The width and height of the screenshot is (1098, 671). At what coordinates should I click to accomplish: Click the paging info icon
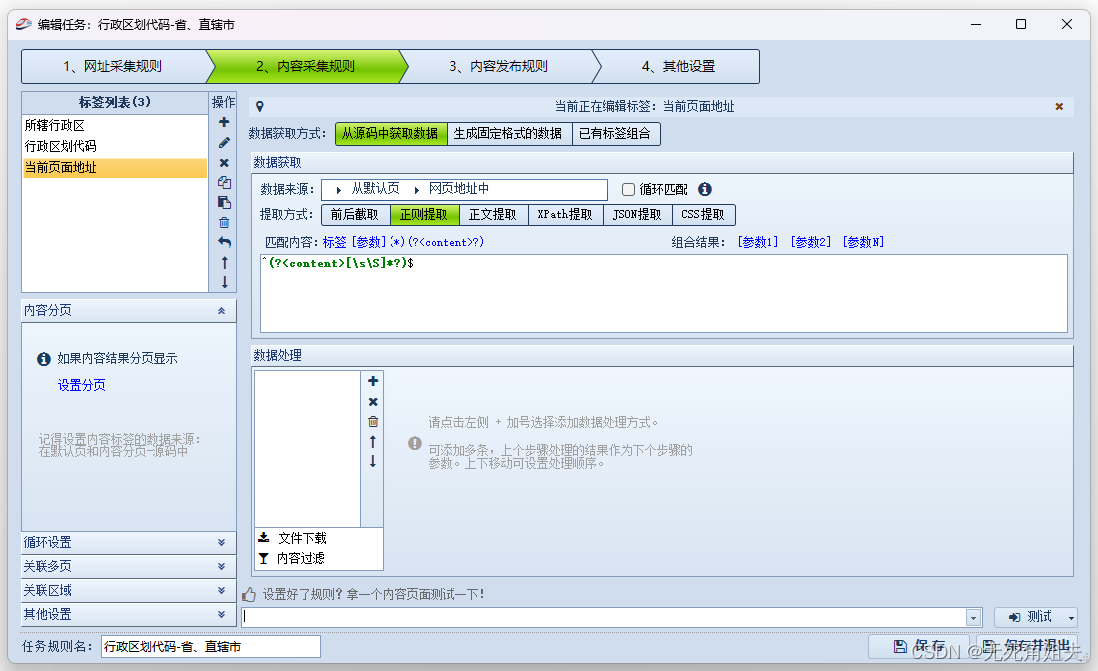coord(43,359)
